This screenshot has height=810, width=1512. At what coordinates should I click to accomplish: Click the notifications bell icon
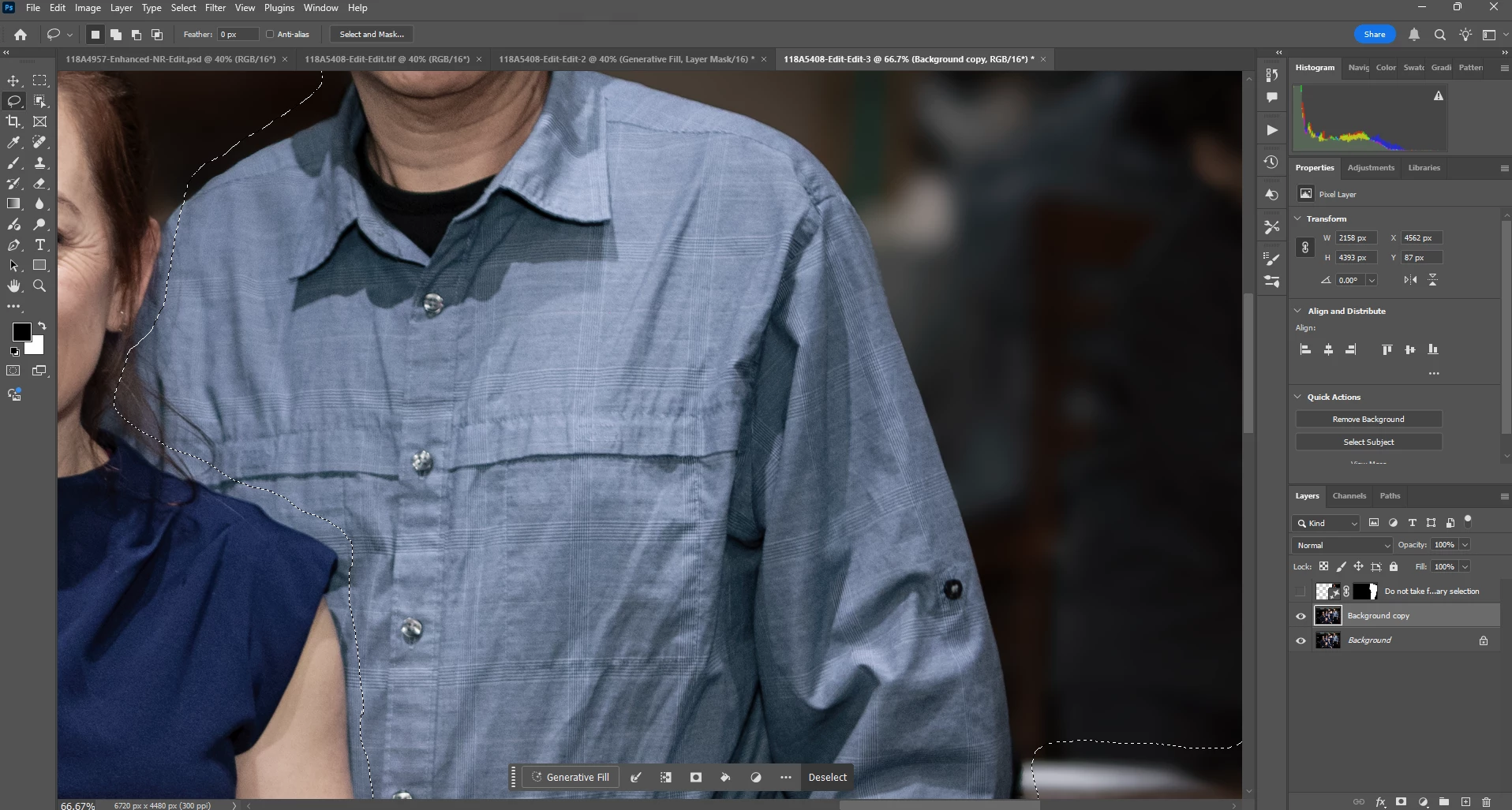(x=1414, y=35)
